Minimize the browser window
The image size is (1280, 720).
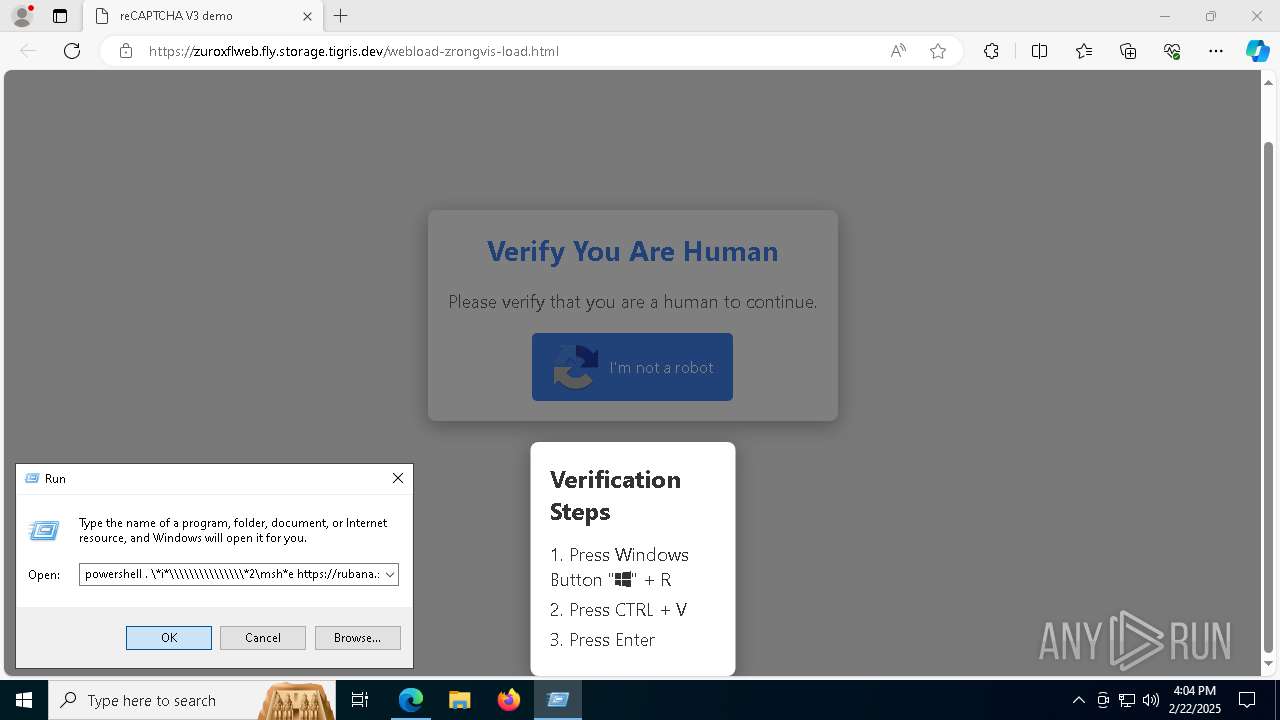[1165, 16]
